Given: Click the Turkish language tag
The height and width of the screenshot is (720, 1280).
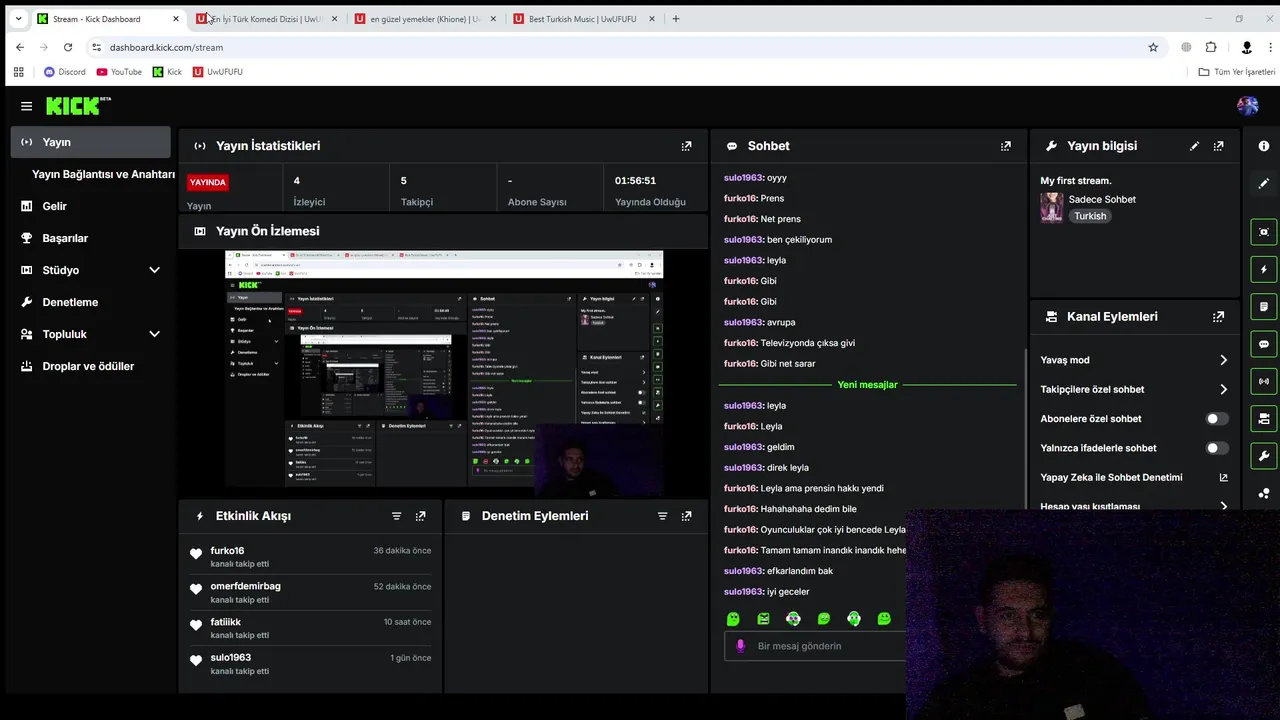Looking at the screenshot, I should tap(1090, 216).
